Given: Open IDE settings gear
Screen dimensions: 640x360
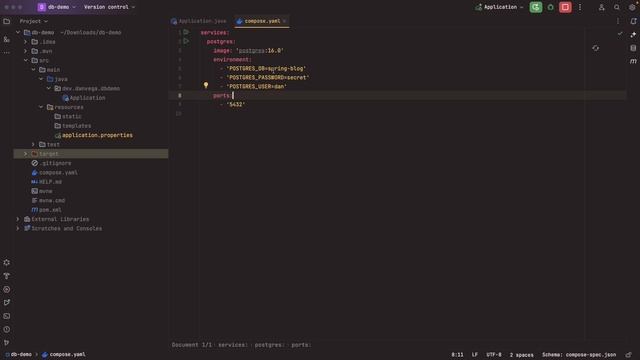Looking at the screenshot, I should (632, 7).
